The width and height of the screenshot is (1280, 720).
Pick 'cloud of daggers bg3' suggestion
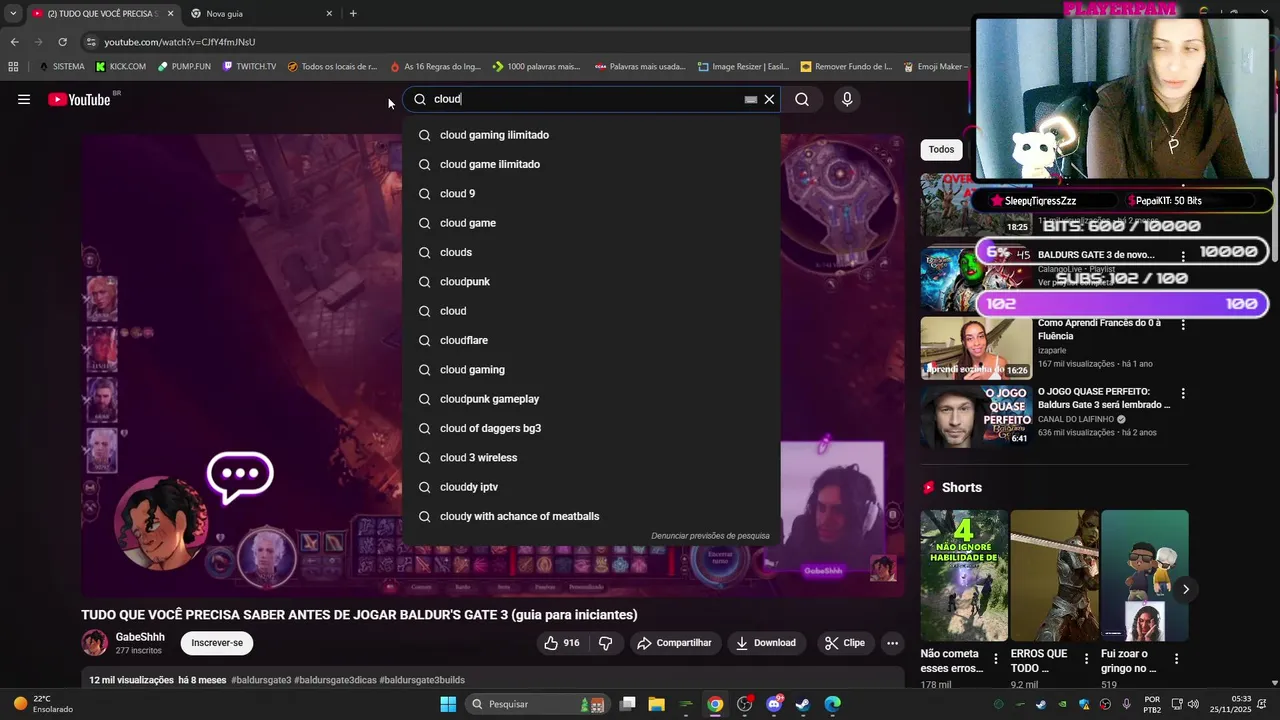click(591, 428)
